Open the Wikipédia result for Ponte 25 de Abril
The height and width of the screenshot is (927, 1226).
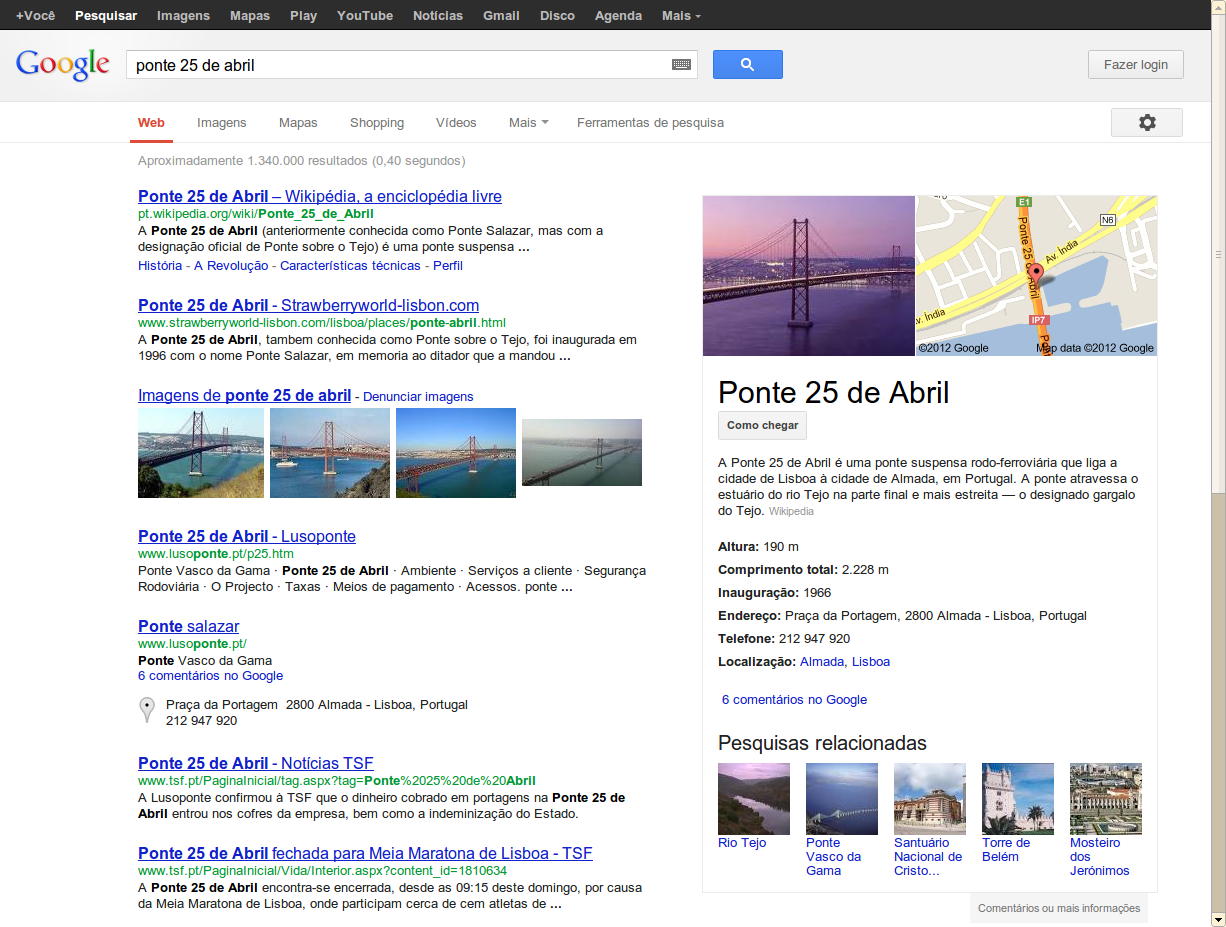click(319, 196)
